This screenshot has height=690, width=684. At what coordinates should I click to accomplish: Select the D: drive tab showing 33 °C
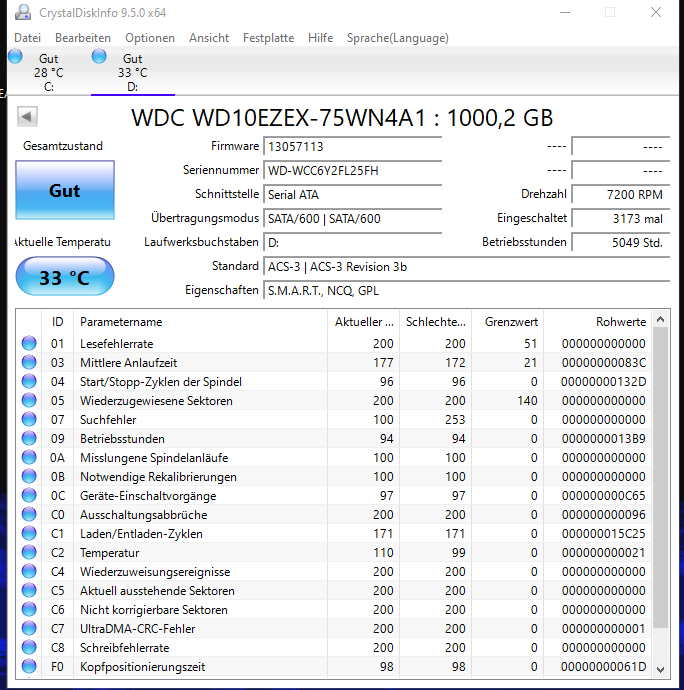click(132, 72)
